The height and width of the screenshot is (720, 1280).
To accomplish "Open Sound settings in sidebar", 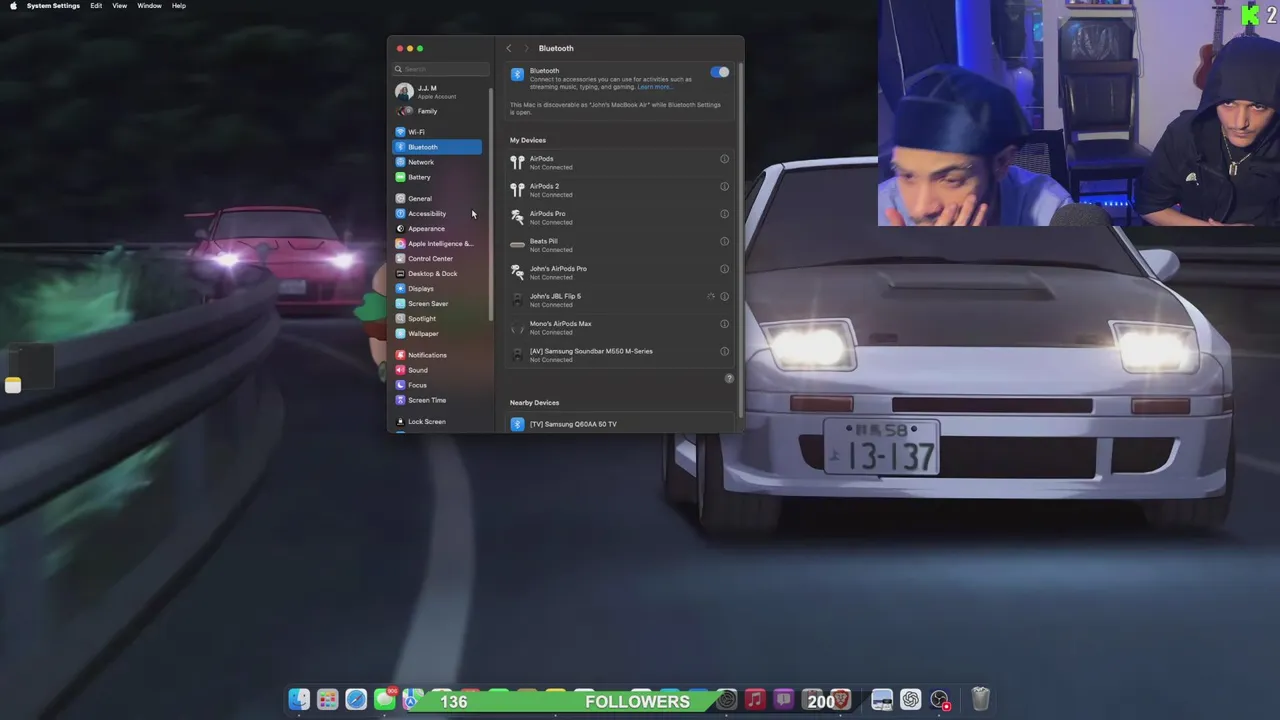I will pos(437,370).
